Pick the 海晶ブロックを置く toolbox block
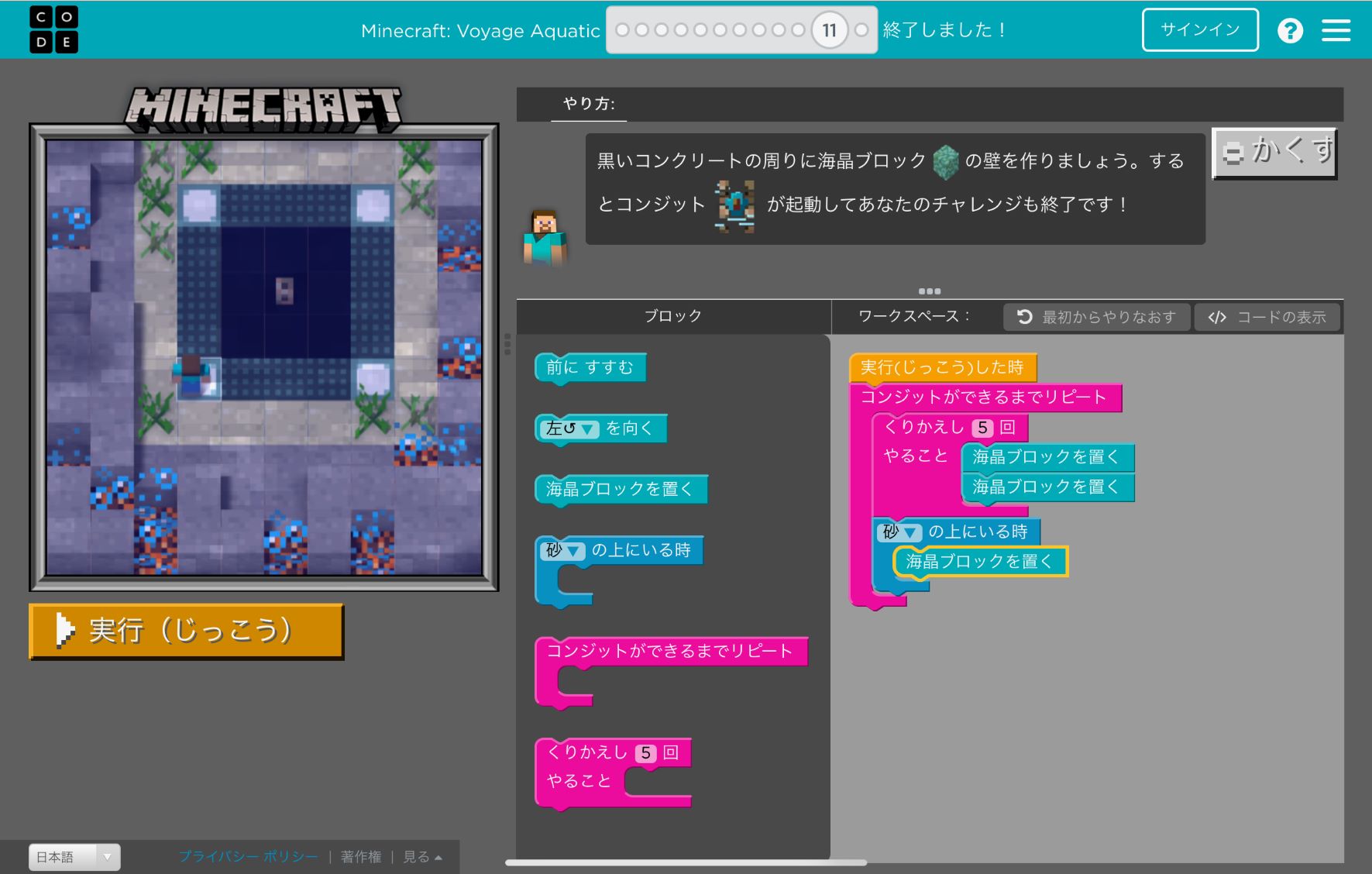1372x874 pixels. [x=621, y=490]
